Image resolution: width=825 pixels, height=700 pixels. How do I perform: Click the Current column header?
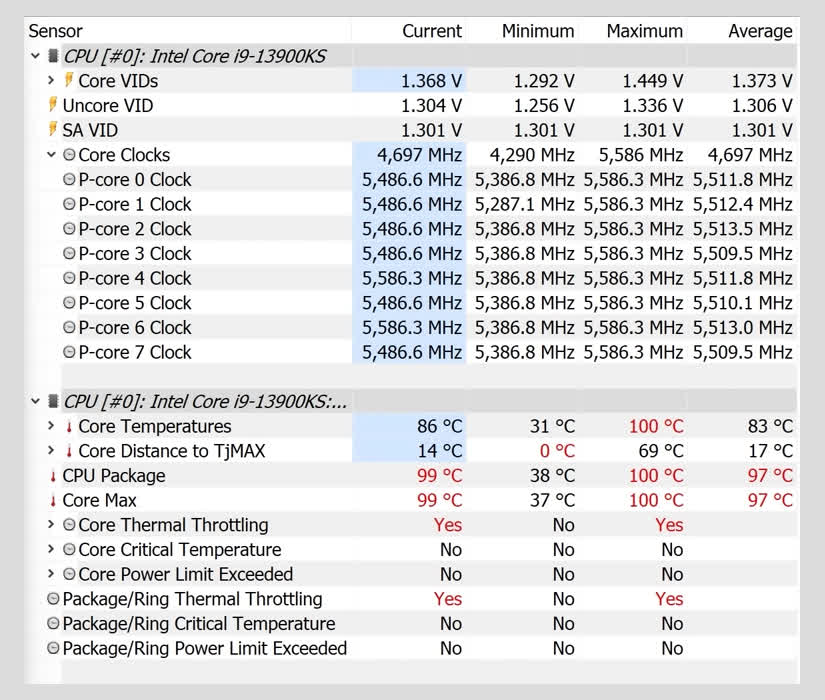coord(432,31)
